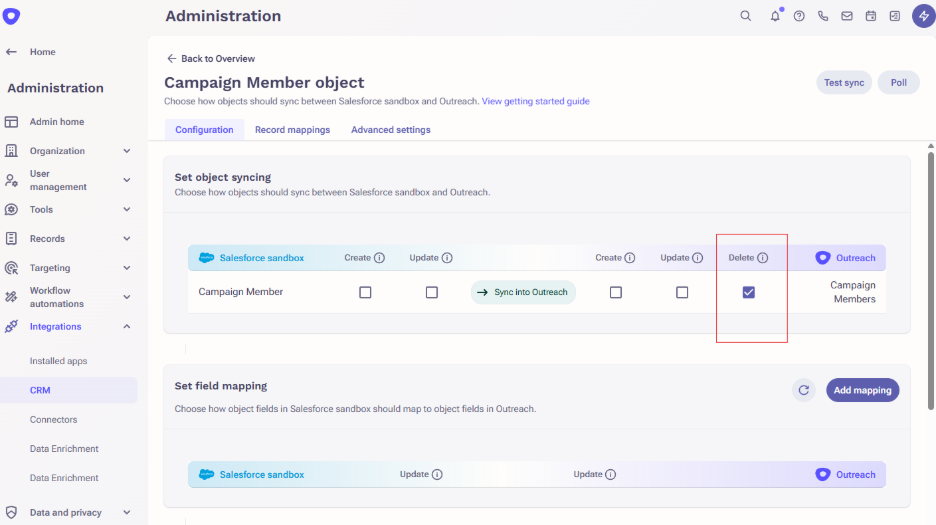Click Salesforce cloud icon in object syncing header

(x=207, y=257)
